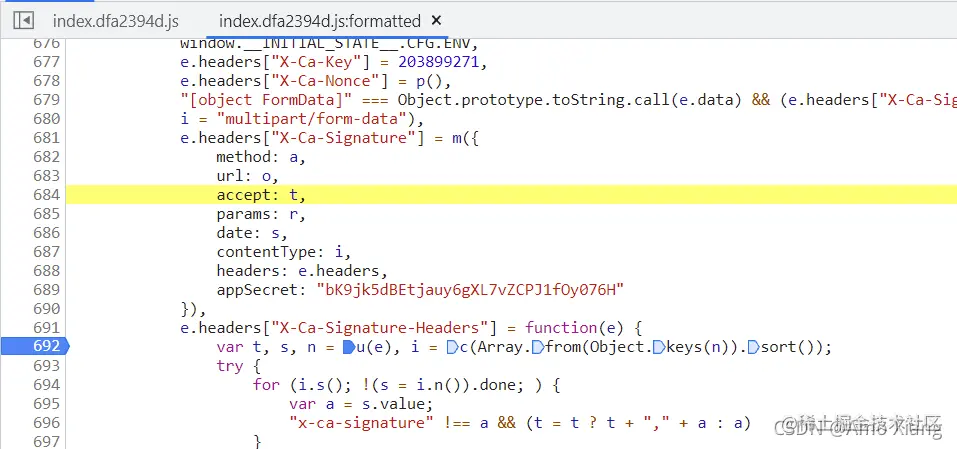The image size is (957, 449).
Task: Click line number 691 in the gutter
Action: click(46, 328)
